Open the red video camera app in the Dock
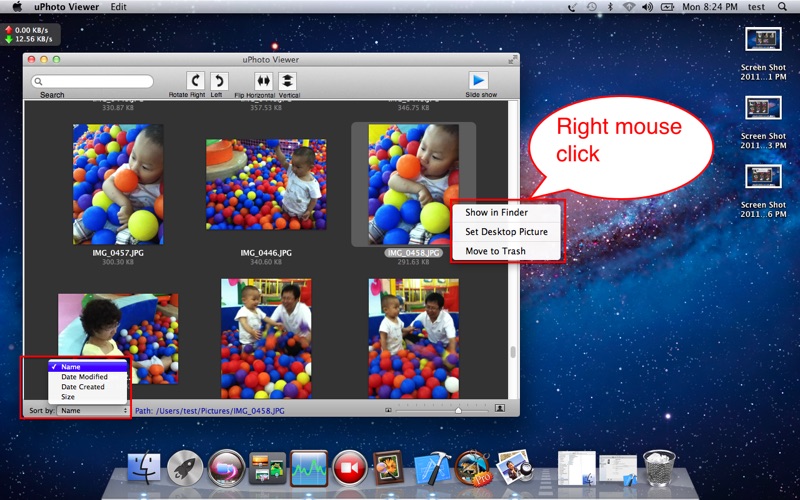800x500 pixels. point(350,468)
